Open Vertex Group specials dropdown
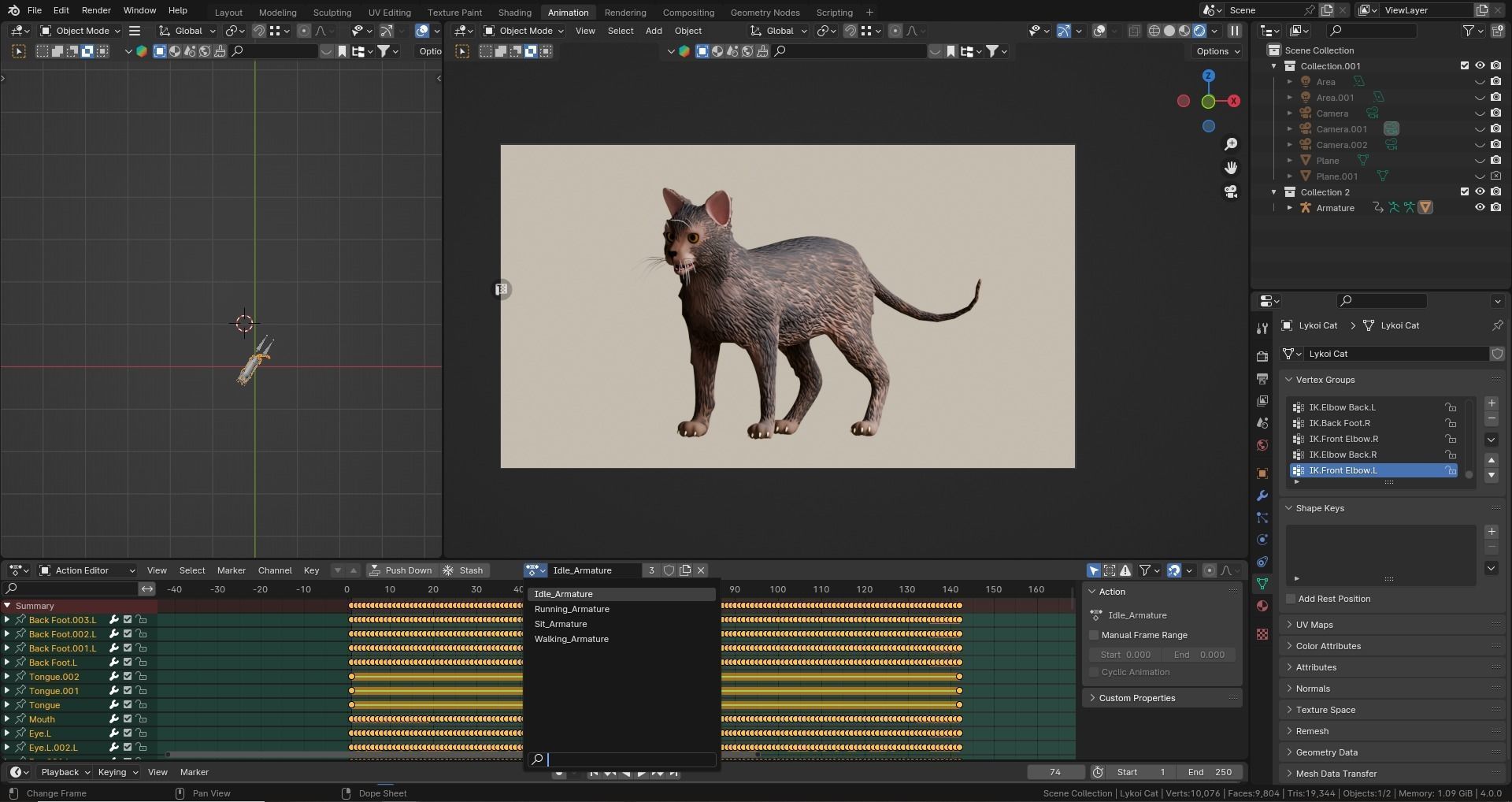The height and width of the screenshot is (802, 1512). [x=1492, y=440]
